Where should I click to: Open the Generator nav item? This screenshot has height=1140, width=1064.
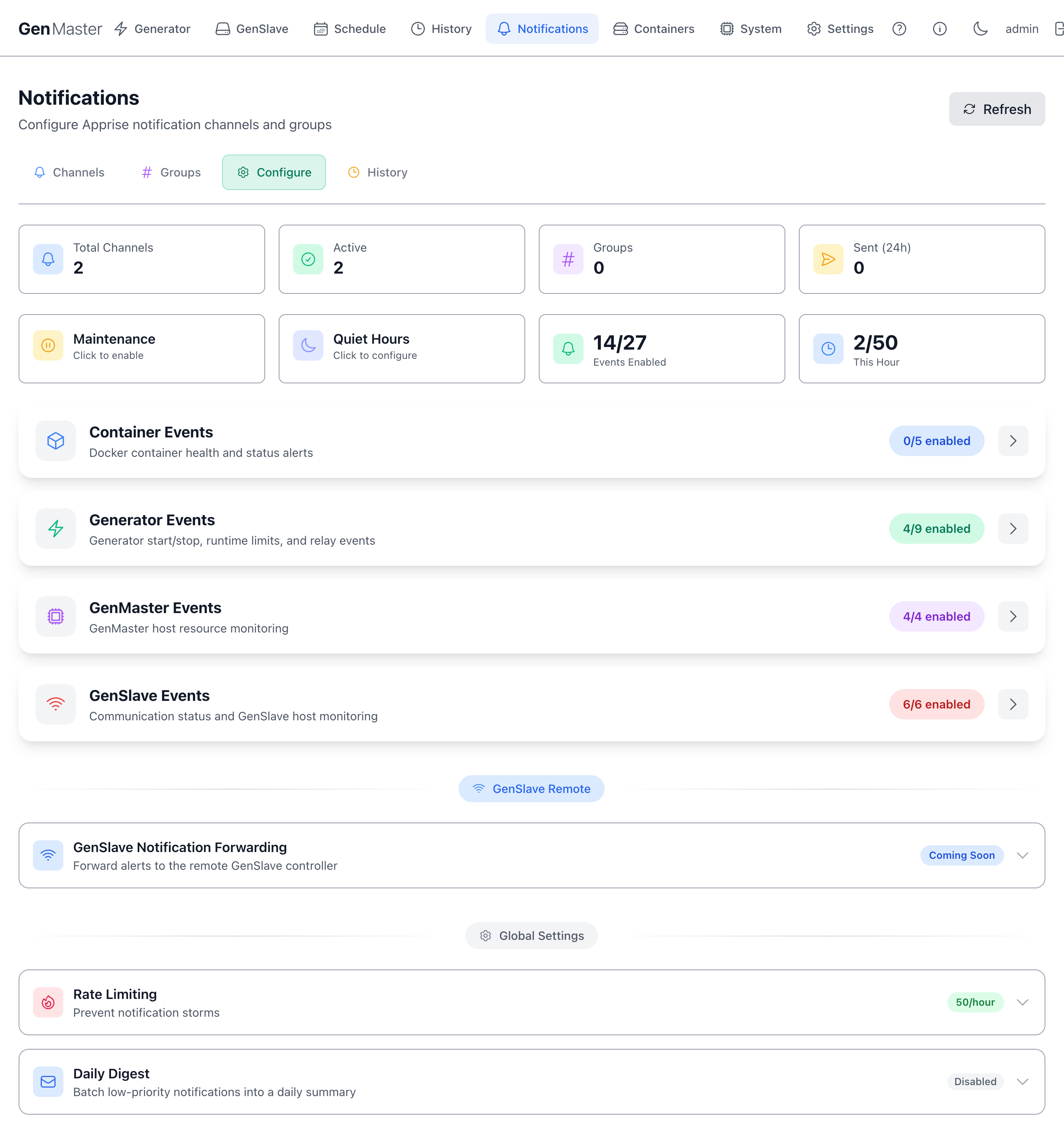(x=152, y=29)
